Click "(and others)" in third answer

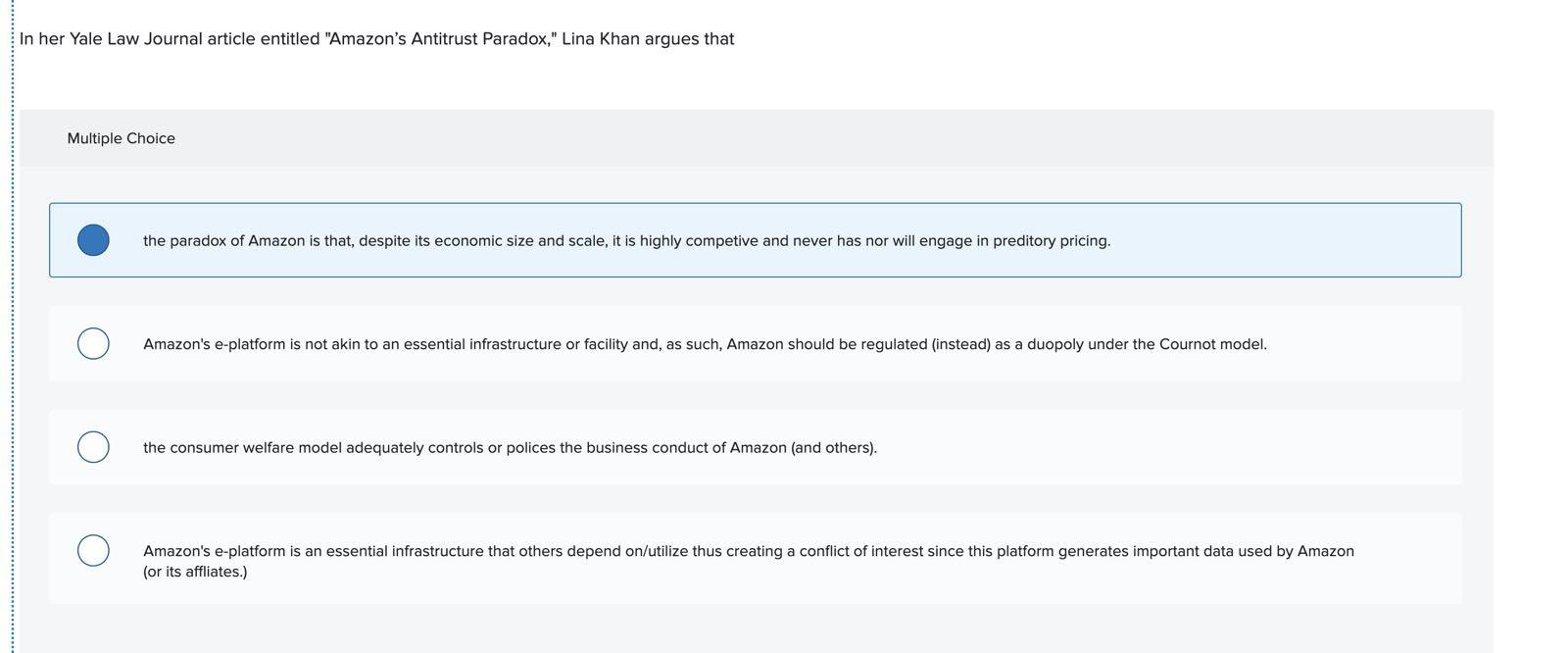point(833,448)
